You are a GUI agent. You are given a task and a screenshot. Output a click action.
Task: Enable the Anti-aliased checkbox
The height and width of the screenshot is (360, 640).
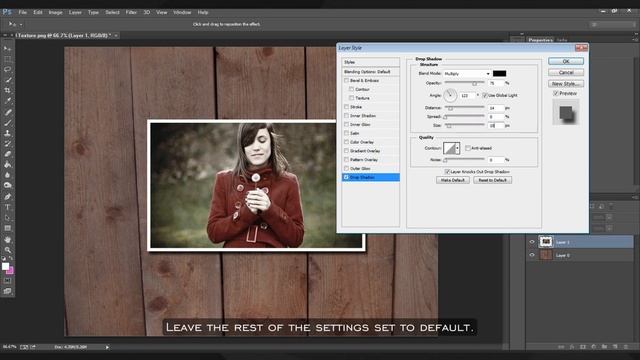pyautogui.click(x=468, y=148)
